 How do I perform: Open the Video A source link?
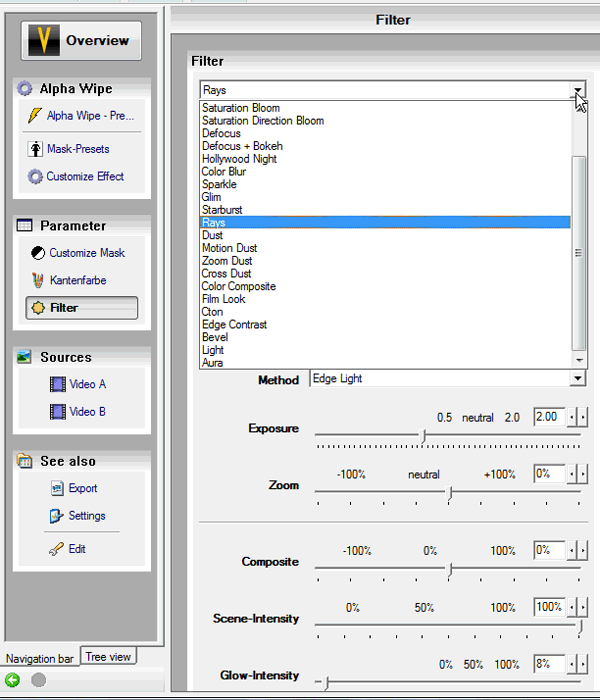[x=88, y=384]
